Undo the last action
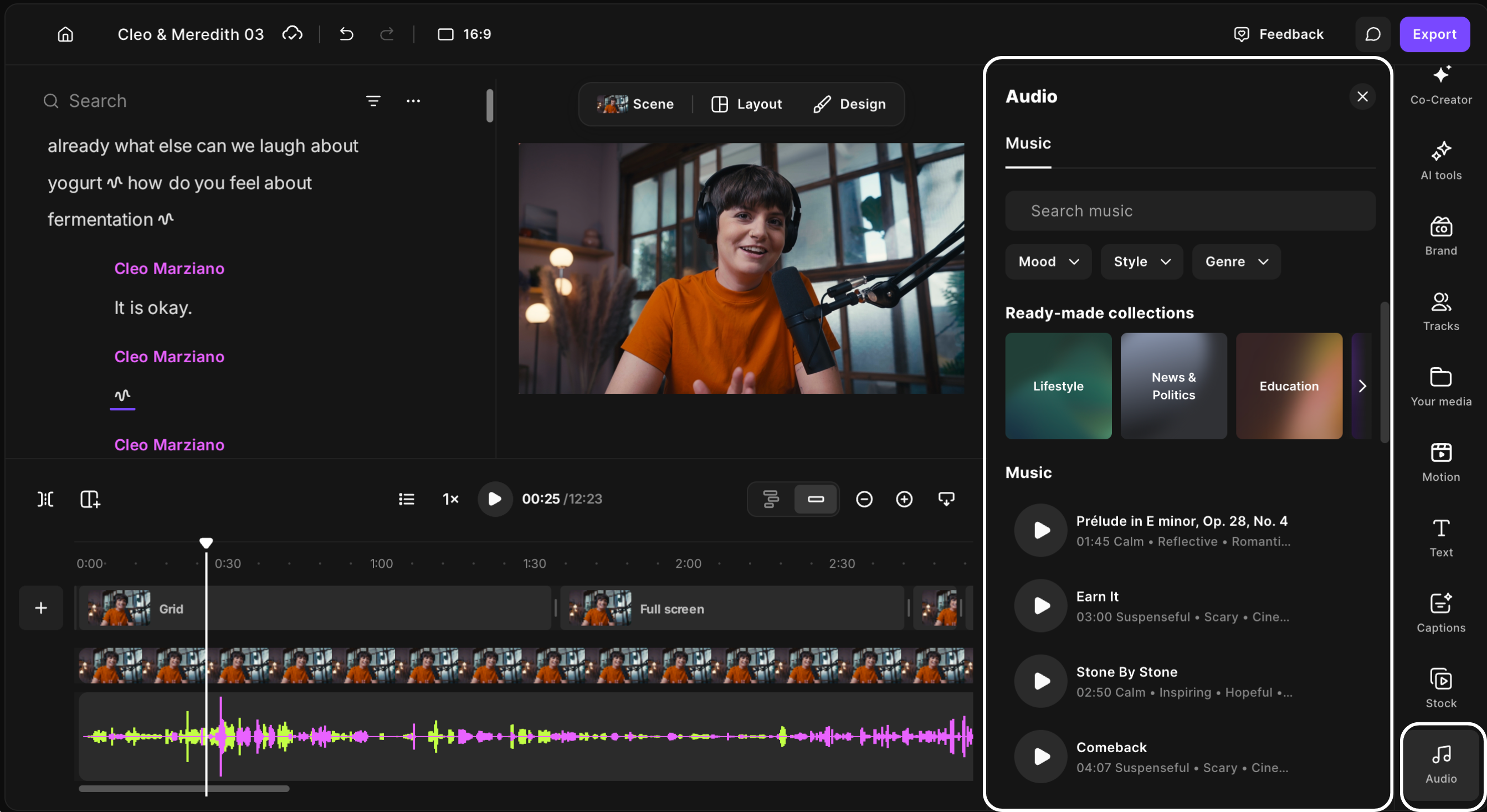This screenshot has height=812, width=1487. (346, 34)
